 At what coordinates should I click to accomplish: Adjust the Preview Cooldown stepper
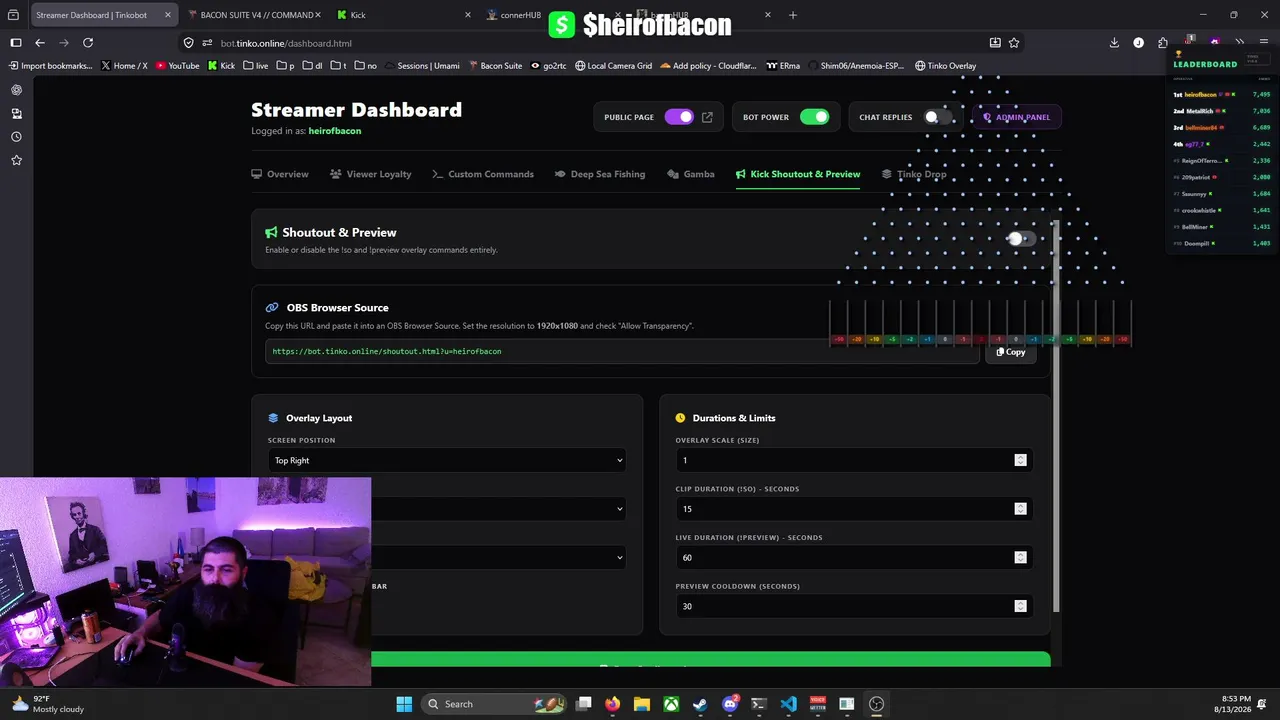[1020, 606]
